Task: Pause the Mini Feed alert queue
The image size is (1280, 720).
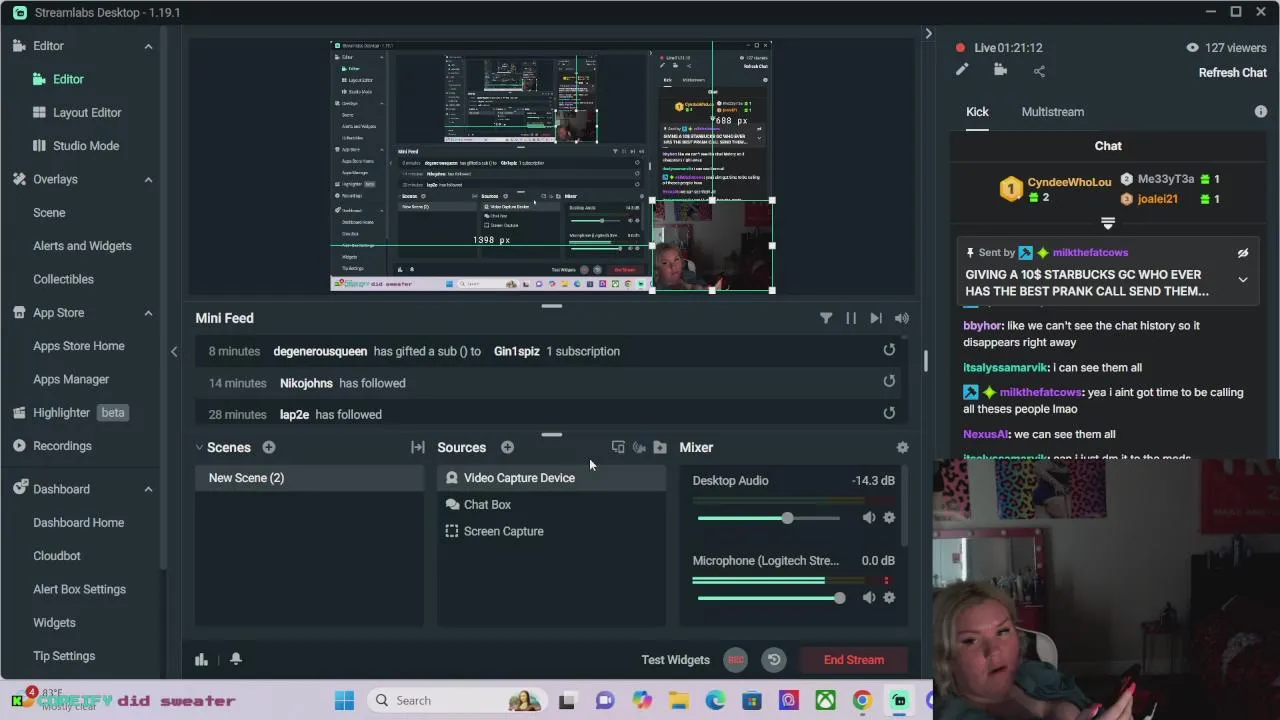Action: pos(851,318)
